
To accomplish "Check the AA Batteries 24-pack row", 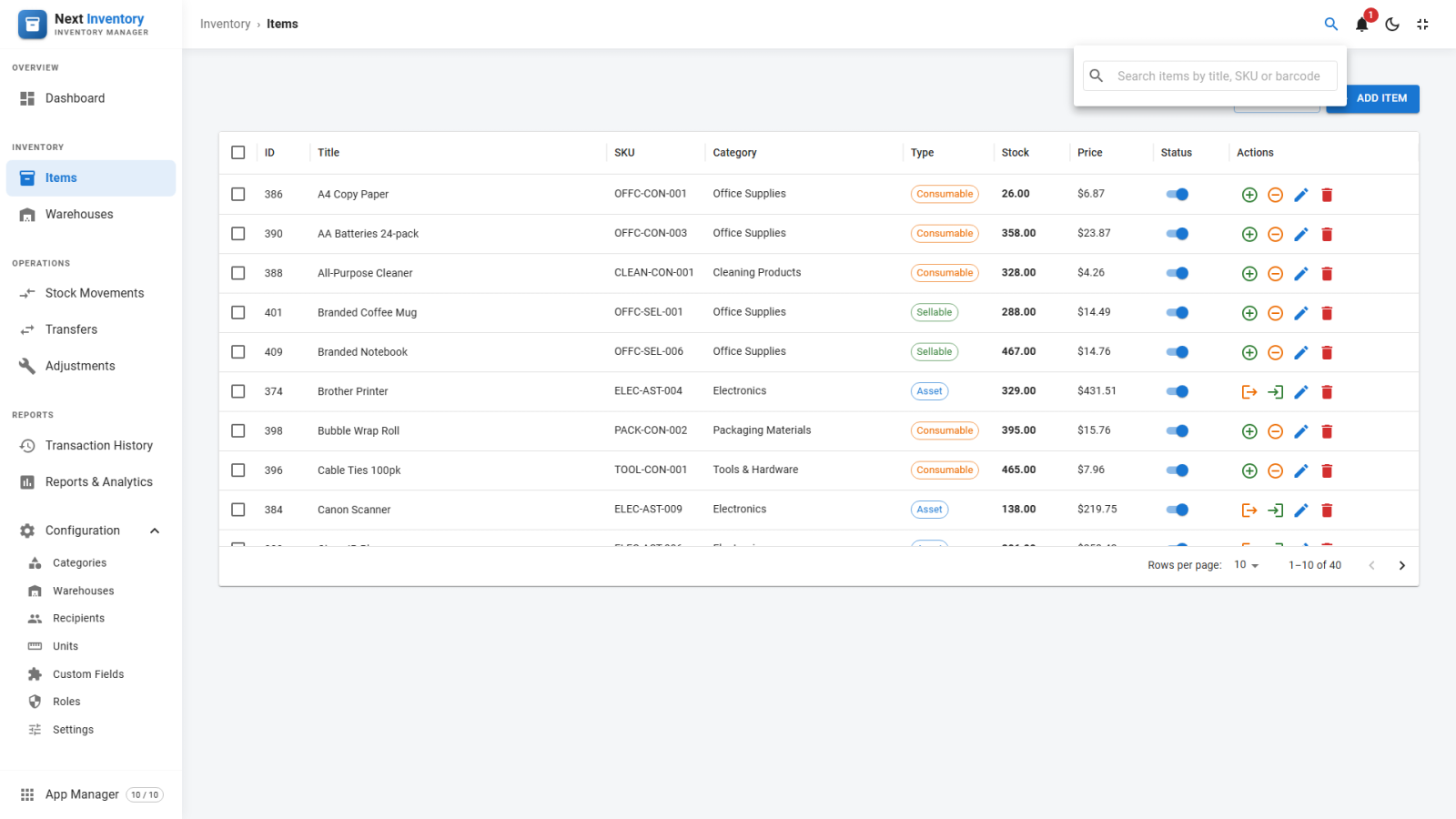I will 238,234.
